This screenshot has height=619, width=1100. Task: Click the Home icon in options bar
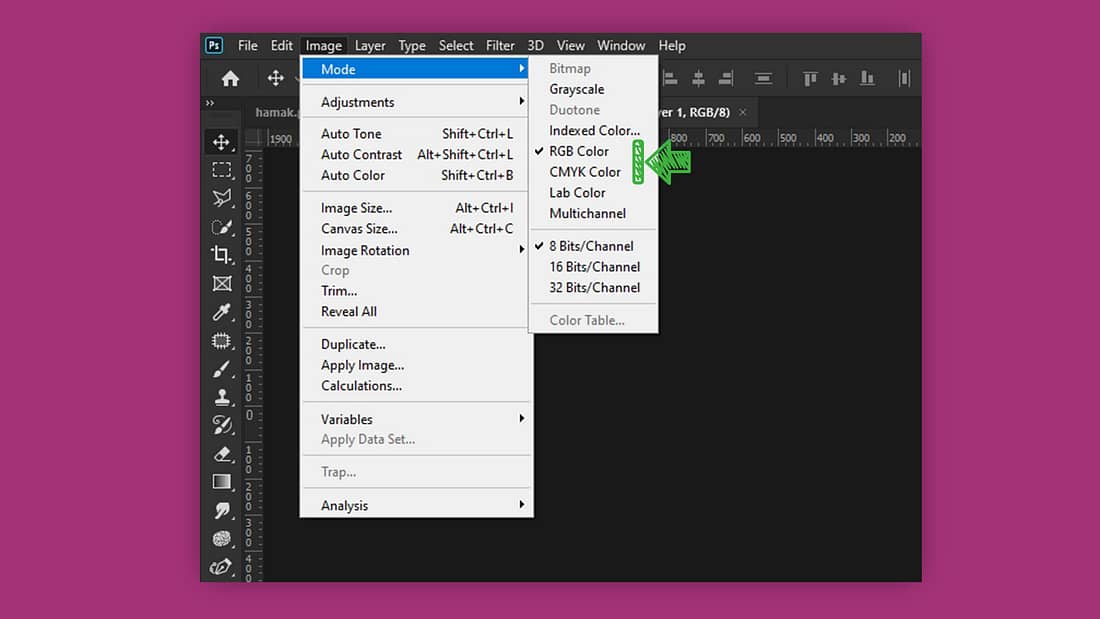[x=230, y=78]
